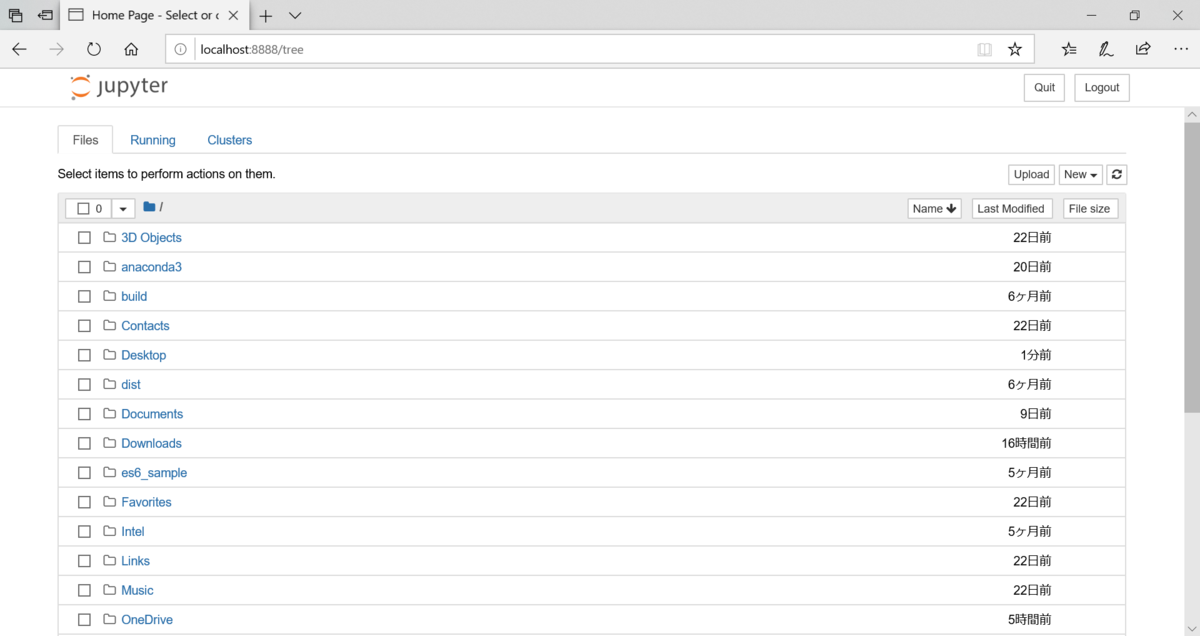Open the reading view icon
The width and height of the screenshot is (1200, 636).
click(985, 49)
